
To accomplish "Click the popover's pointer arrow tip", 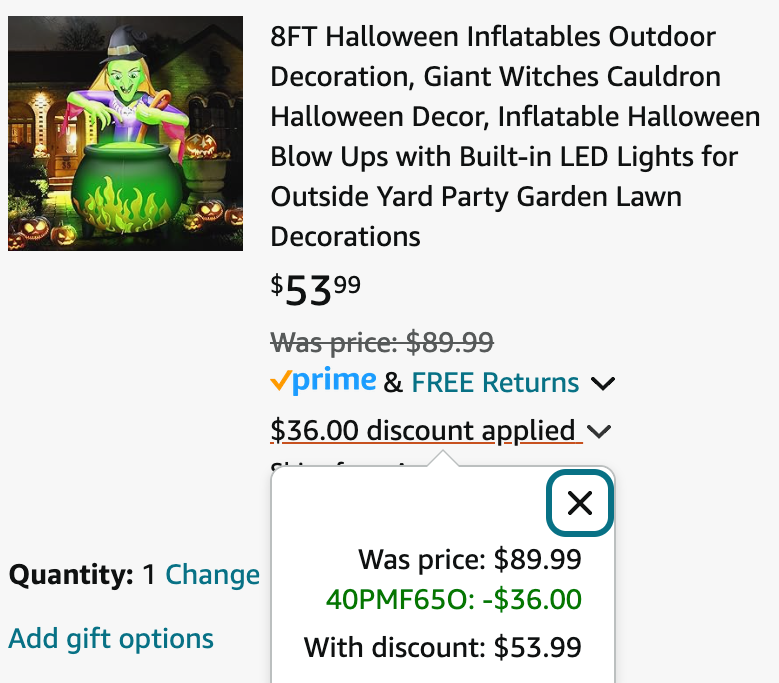I will point(443,457).
